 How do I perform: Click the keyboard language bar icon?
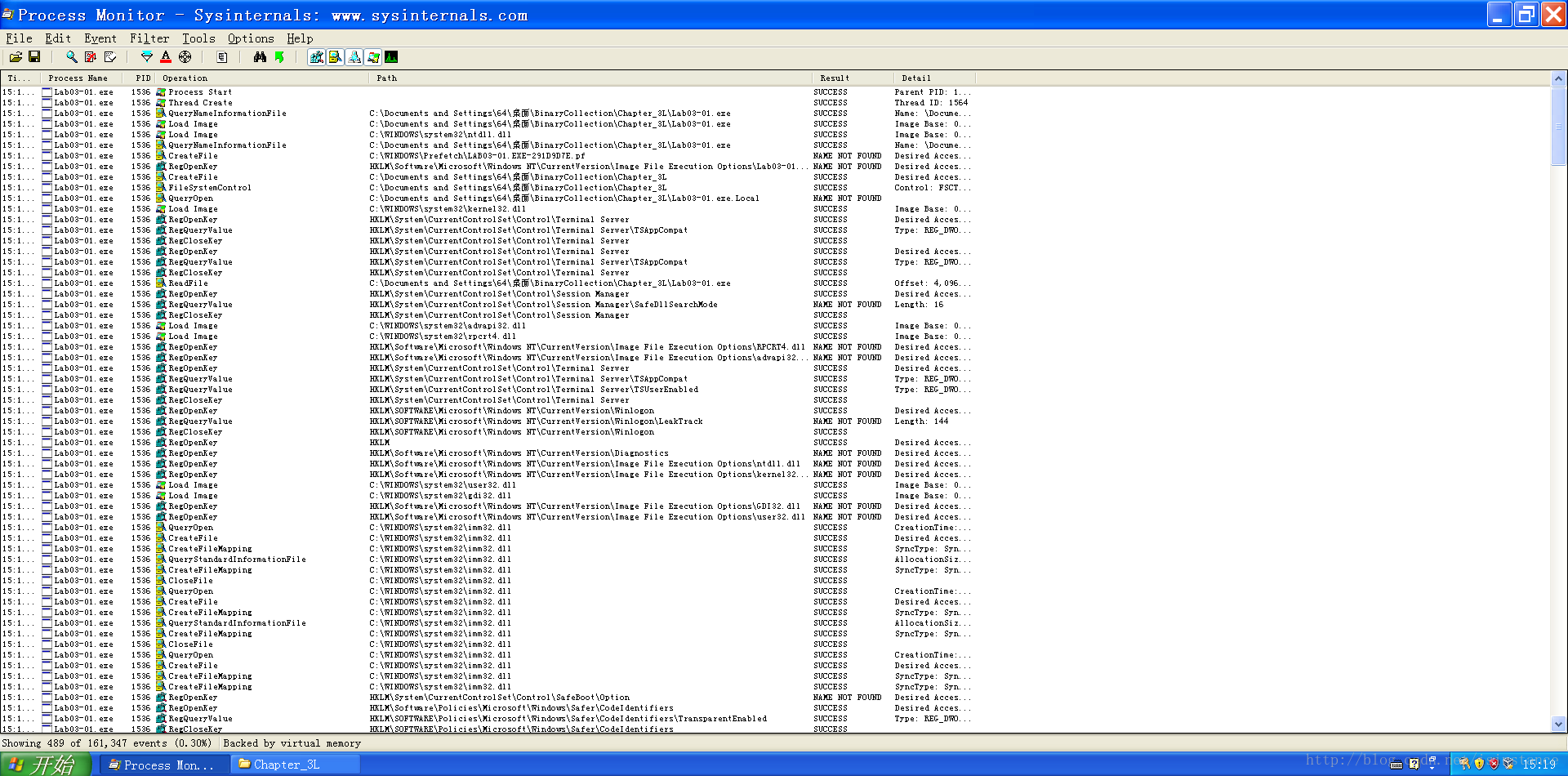click(1396, 765)
